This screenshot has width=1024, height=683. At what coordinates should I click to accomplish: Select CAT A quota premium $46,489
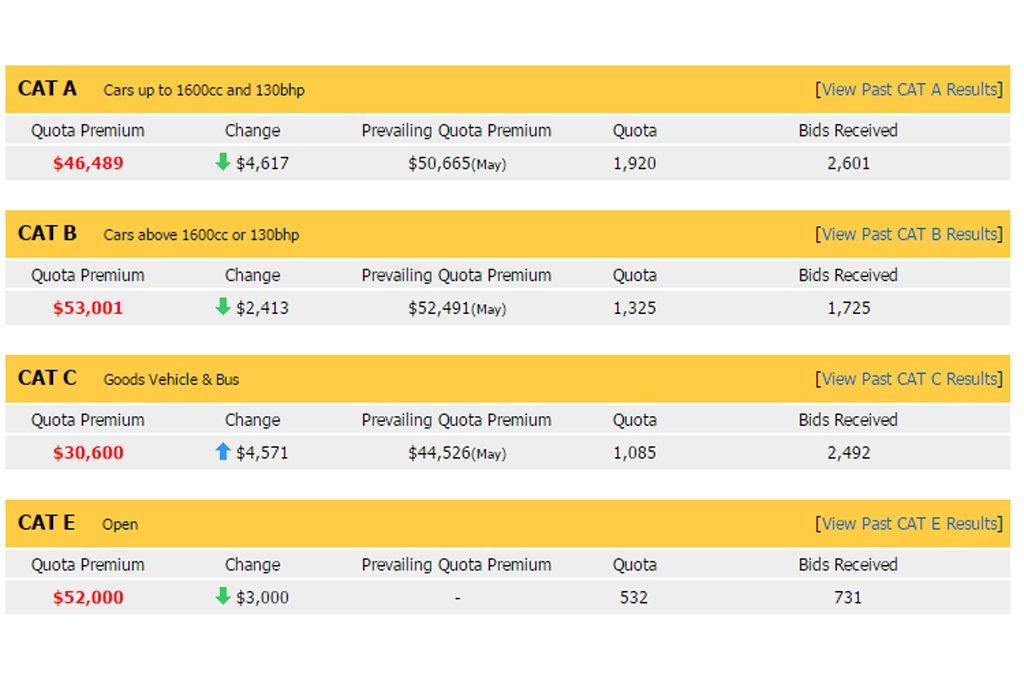tap(88, 163)
